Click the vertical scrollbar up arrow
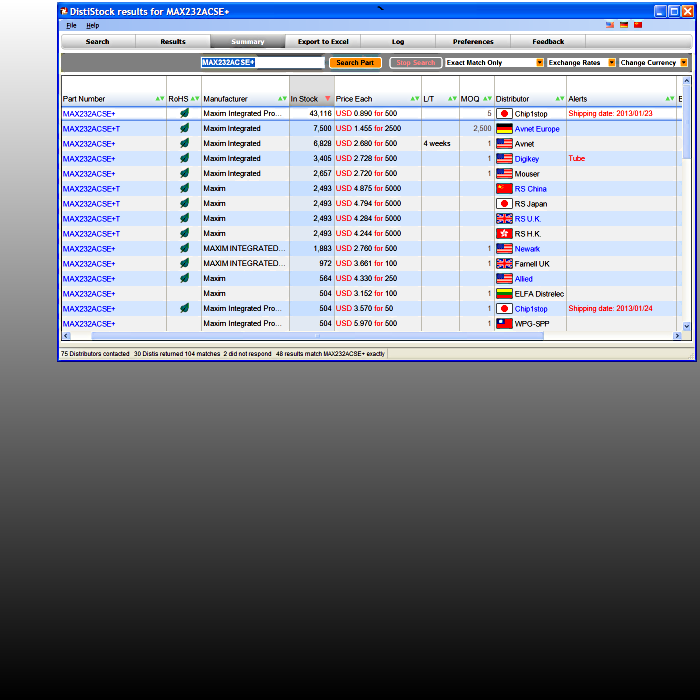Viewport: 700px width, 700px height. pyautogui.click(x=687, y=80)
